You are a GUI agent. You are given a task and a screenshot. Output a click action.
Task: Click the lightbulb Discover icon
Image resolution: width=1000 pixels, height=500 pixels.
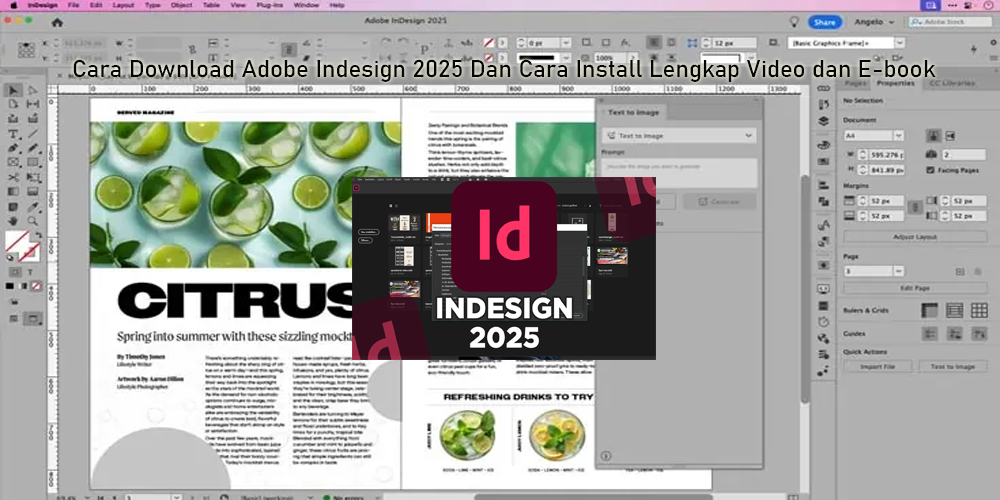794,22
